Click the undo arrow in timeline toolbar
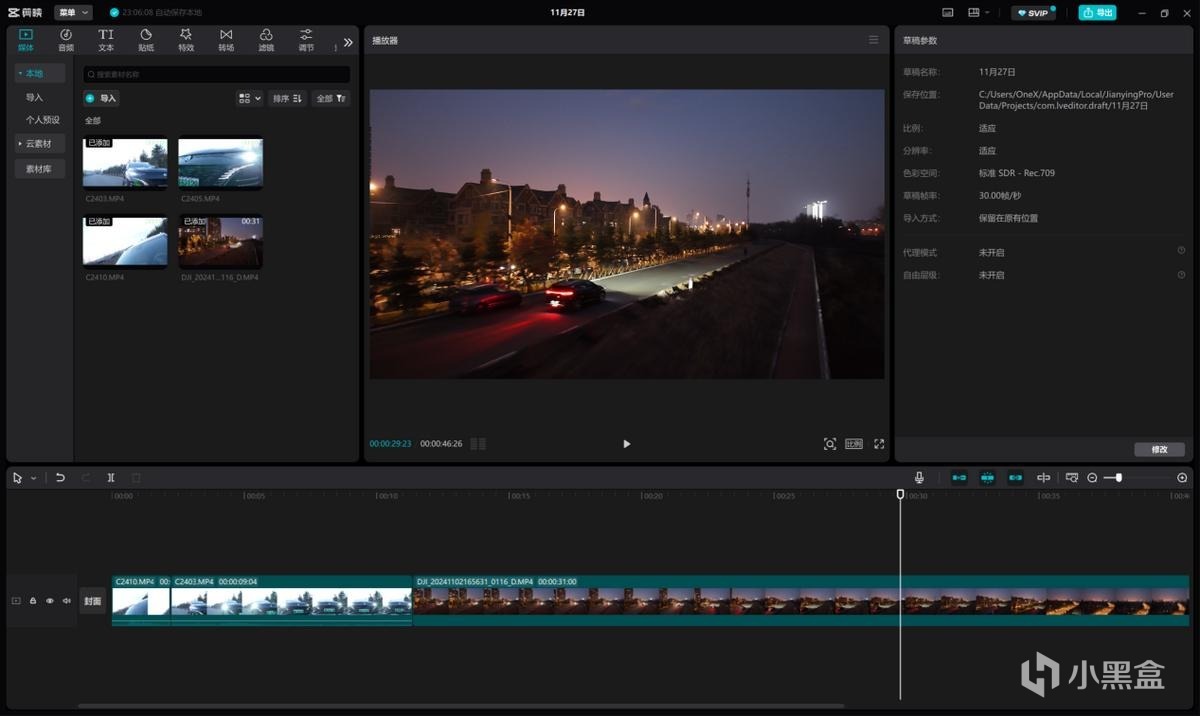The width and height of the screenshot is (1200, 716). [x=60, y=478]
